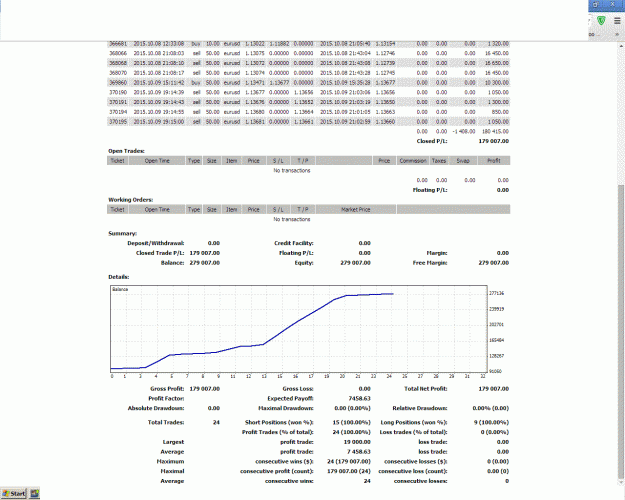
Task: Click the Closed P/L: label
Action: 432,141
